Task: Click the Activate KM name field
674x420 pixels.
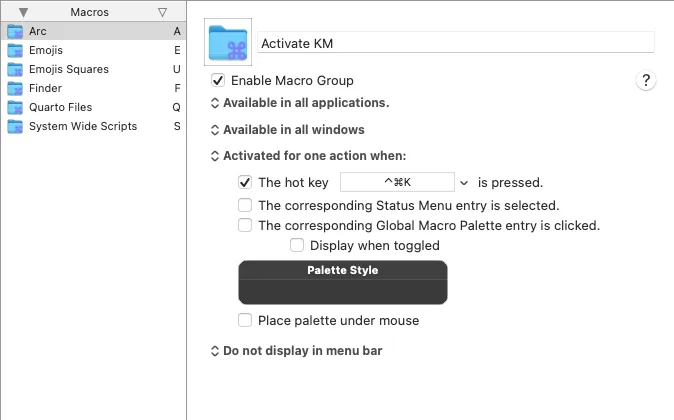Action: point(456,43)
